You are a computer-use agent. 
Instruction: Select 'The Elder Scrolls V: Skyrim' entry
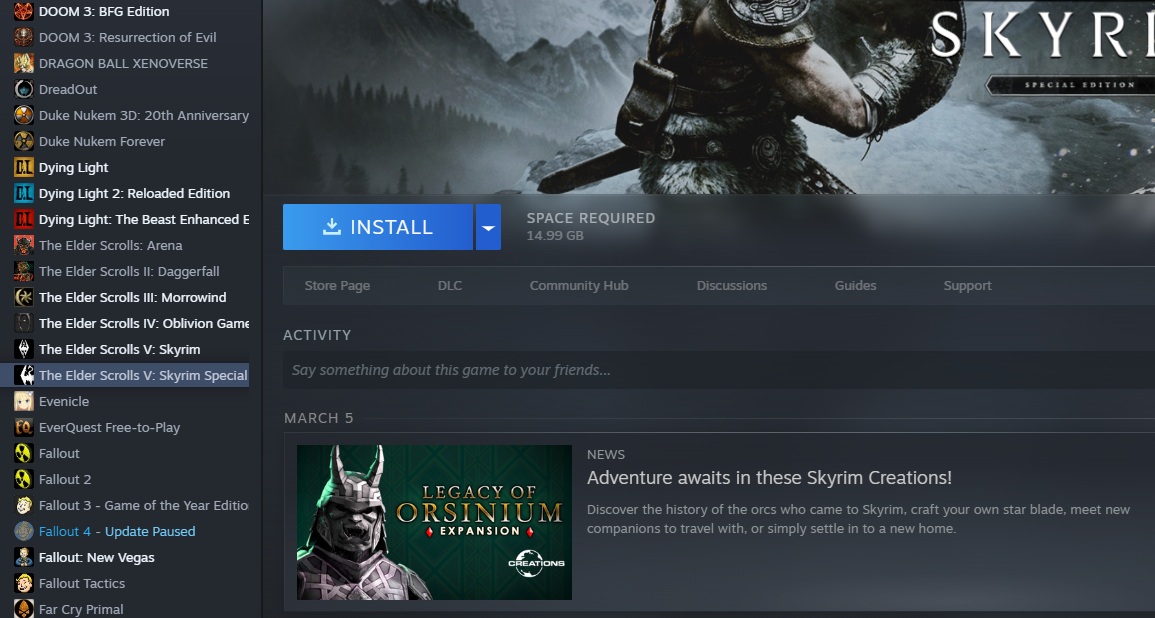pyautogui.click(x=119, y=349)
